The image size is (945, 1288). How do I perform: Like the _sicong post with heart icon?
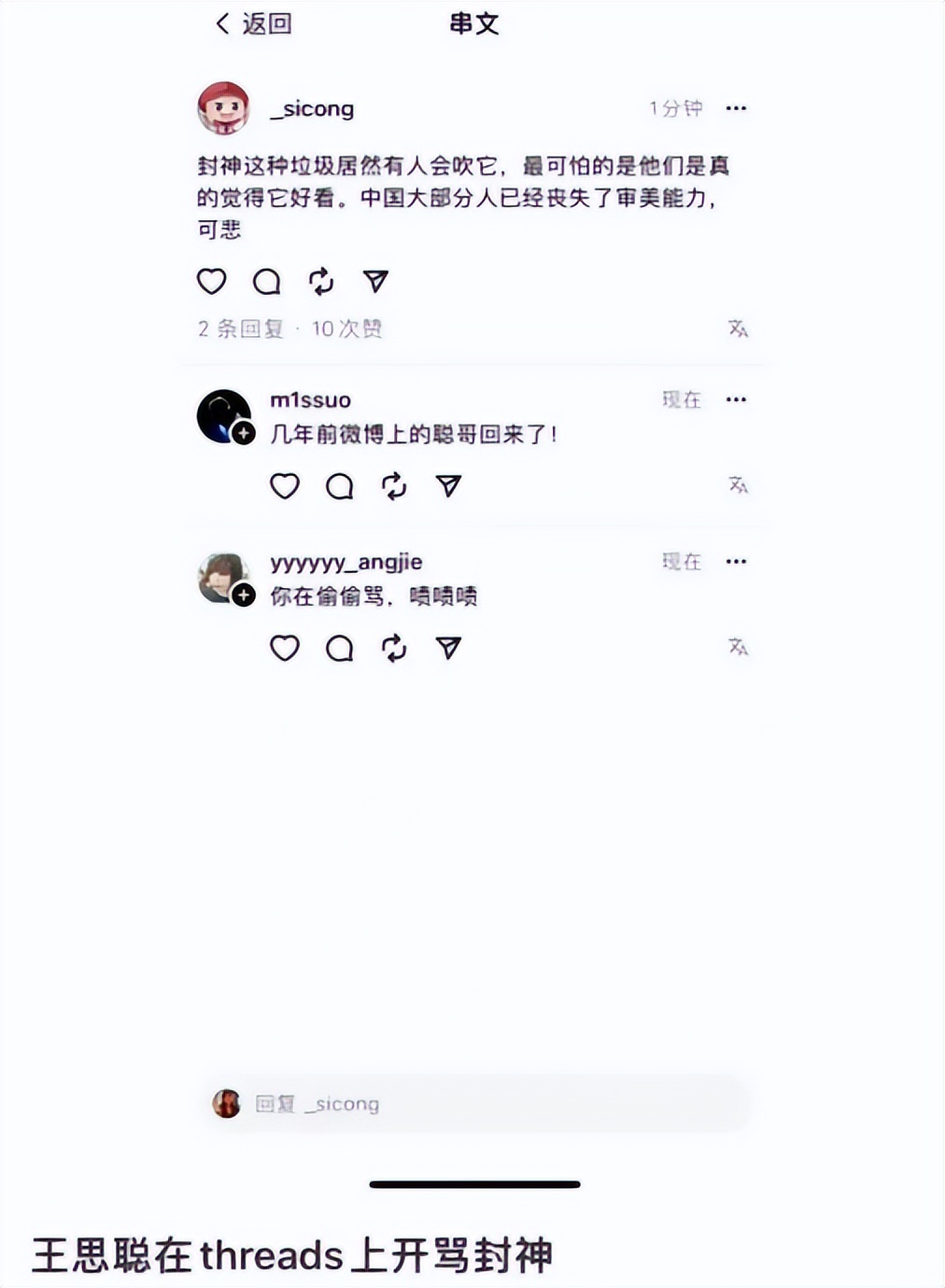point(212,281)
